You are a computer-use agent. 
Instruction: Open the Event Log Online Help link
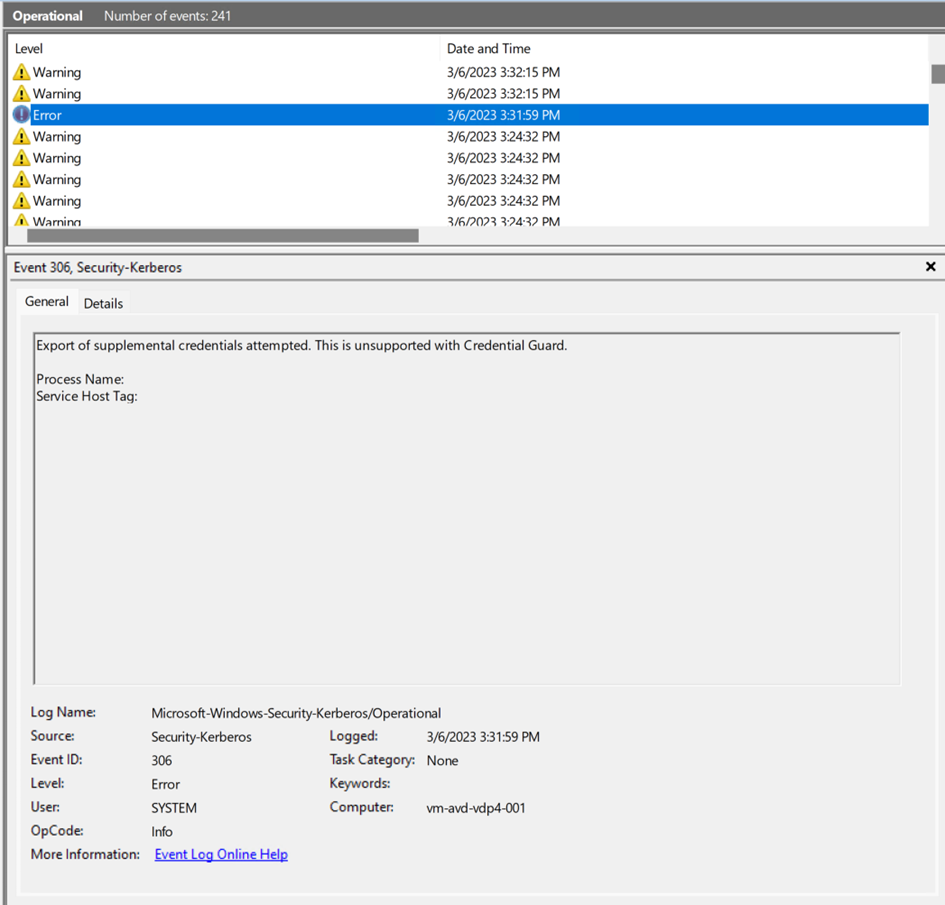[220, 854]
